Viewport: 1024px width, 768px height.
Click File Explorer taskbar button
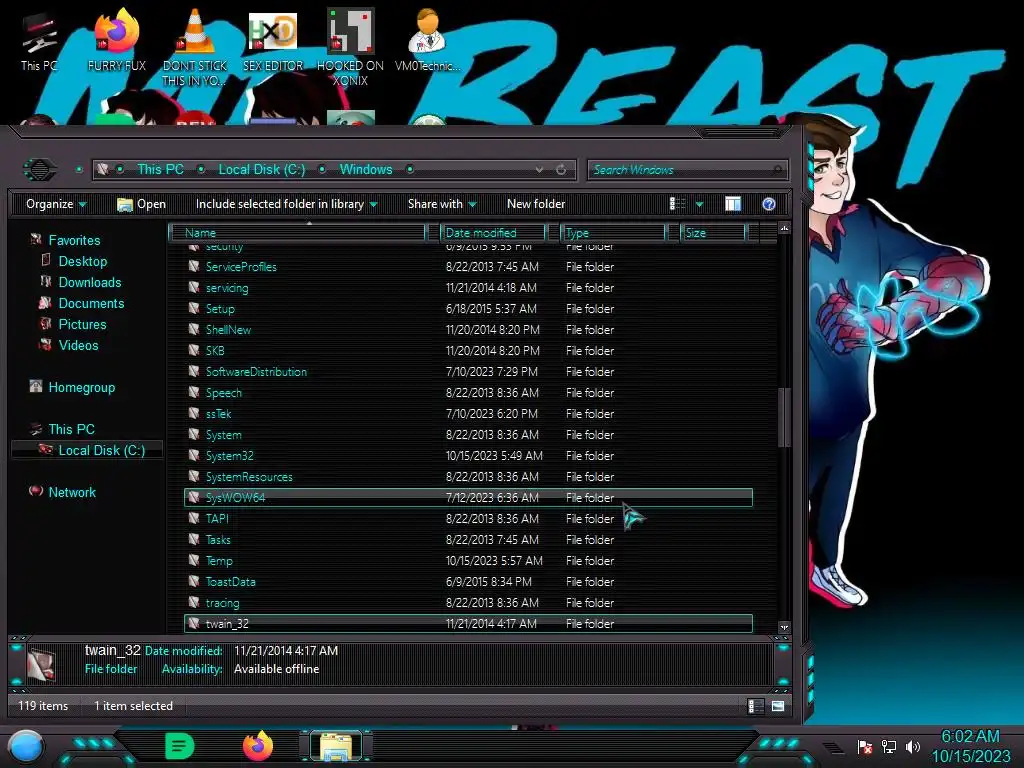(x=336, y=746)
